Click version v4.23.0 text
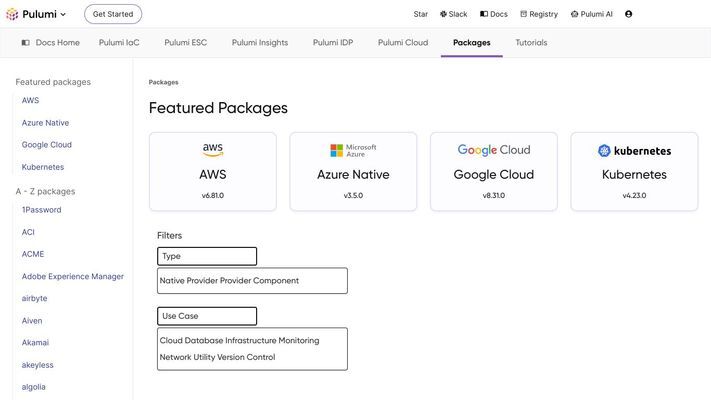 (634, 195)
